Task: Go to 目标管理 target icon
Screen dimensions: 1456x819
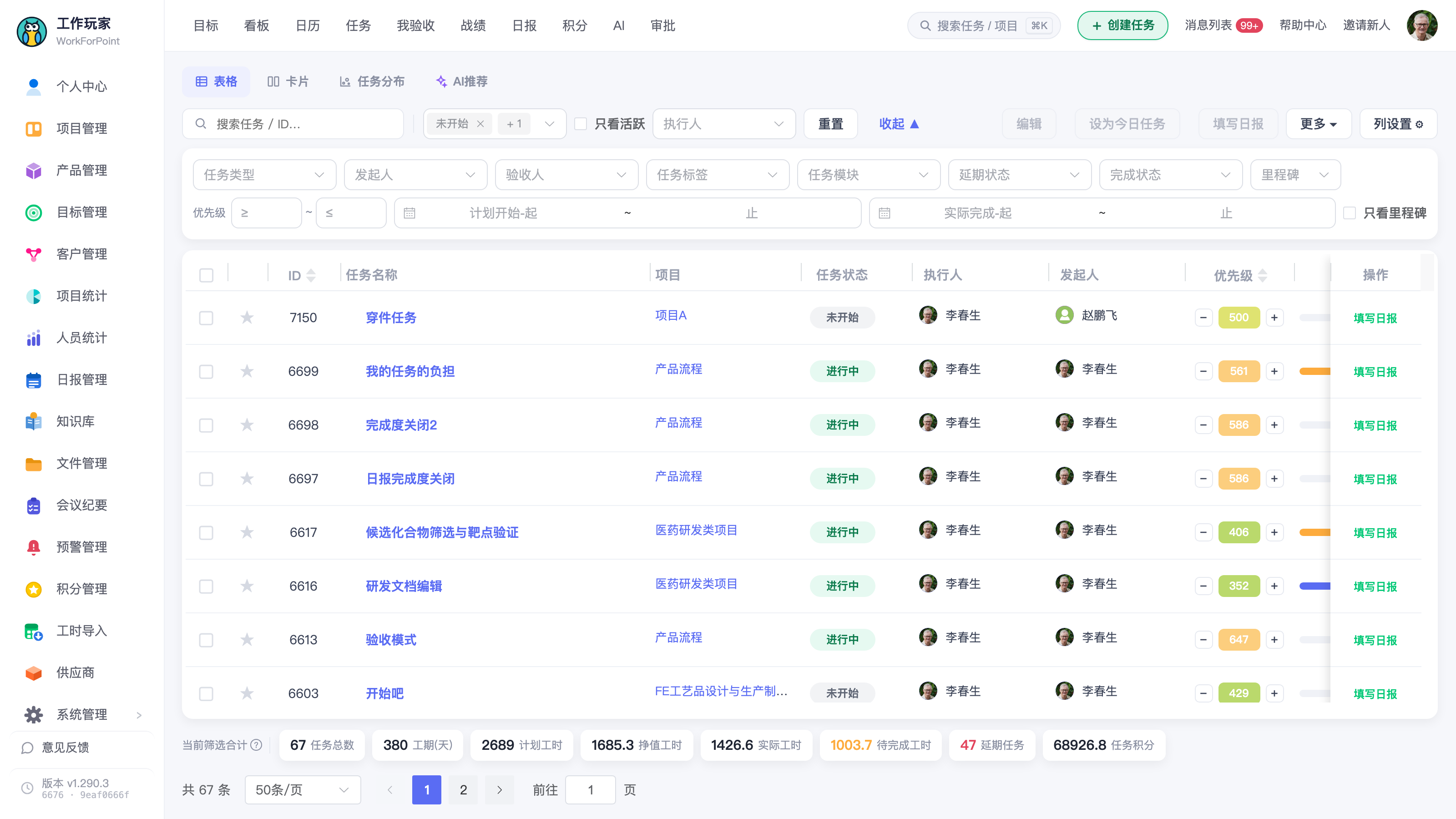Action: click(x=33, y=212)
